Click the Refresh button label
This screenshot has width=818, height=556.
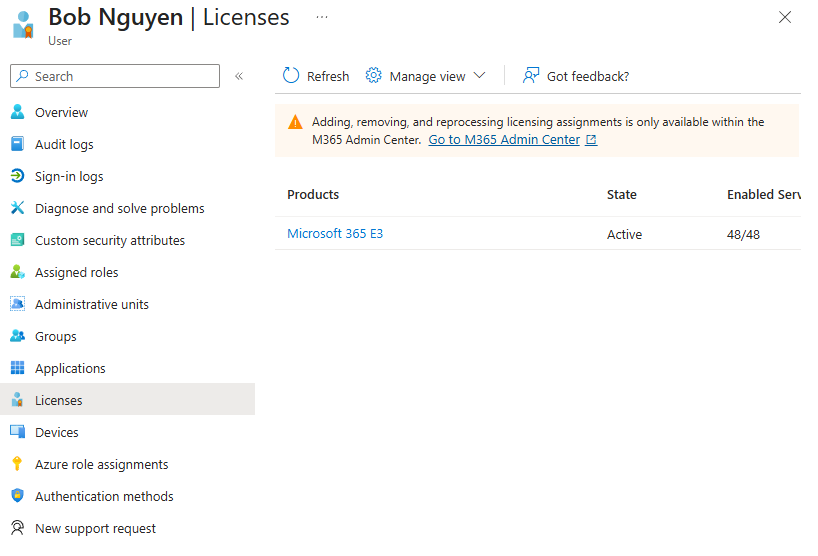pos(328,76)
